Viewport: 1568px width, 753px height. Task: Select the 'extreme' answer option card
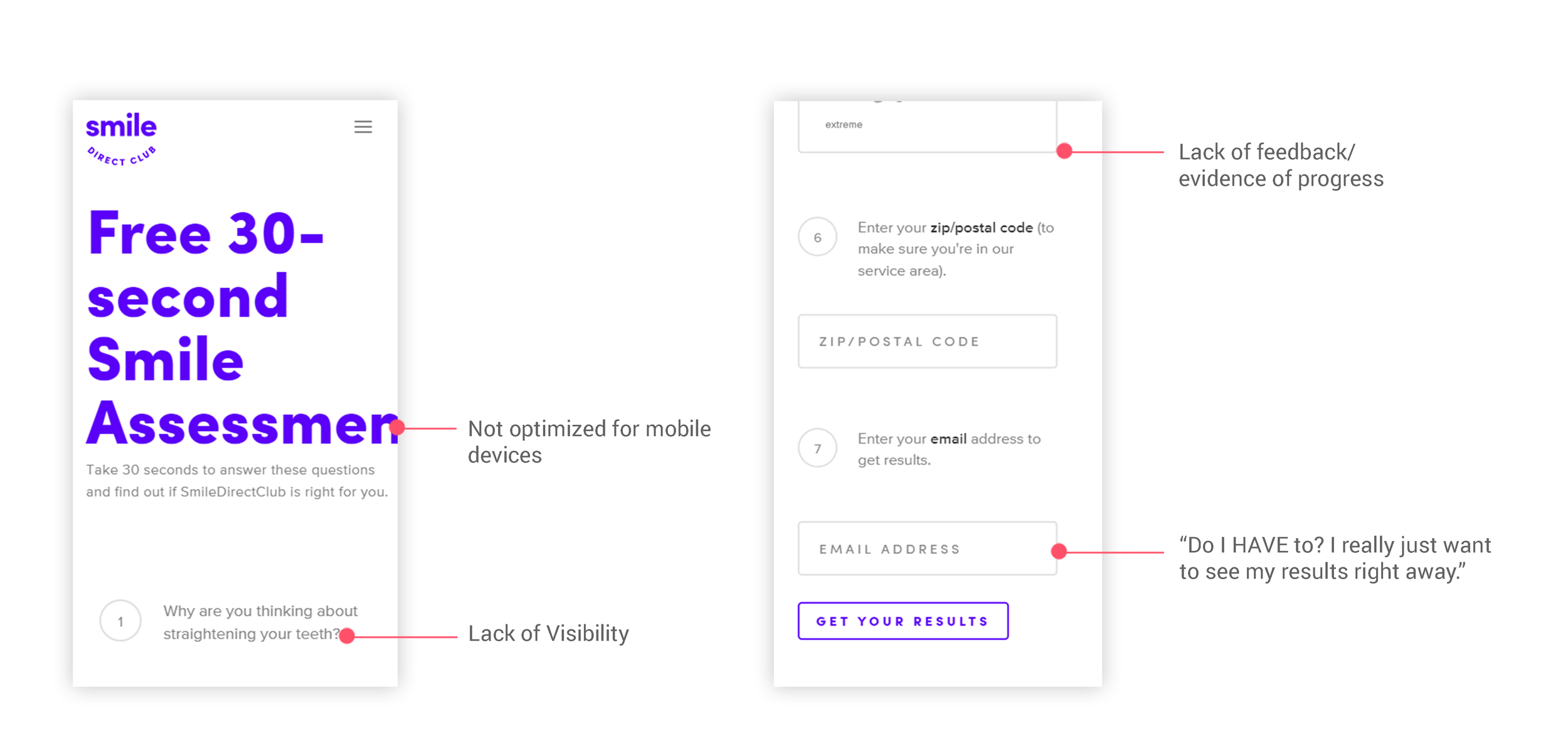927,126
